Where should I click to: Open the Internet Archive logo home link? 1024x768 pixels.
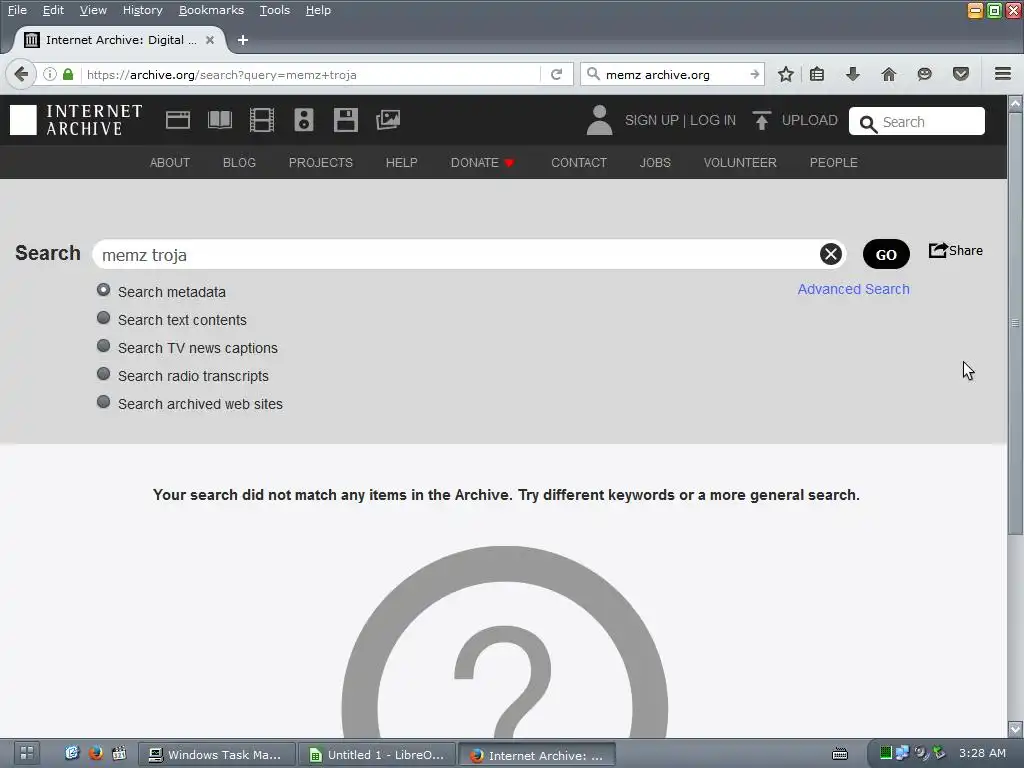coord(76,120)
